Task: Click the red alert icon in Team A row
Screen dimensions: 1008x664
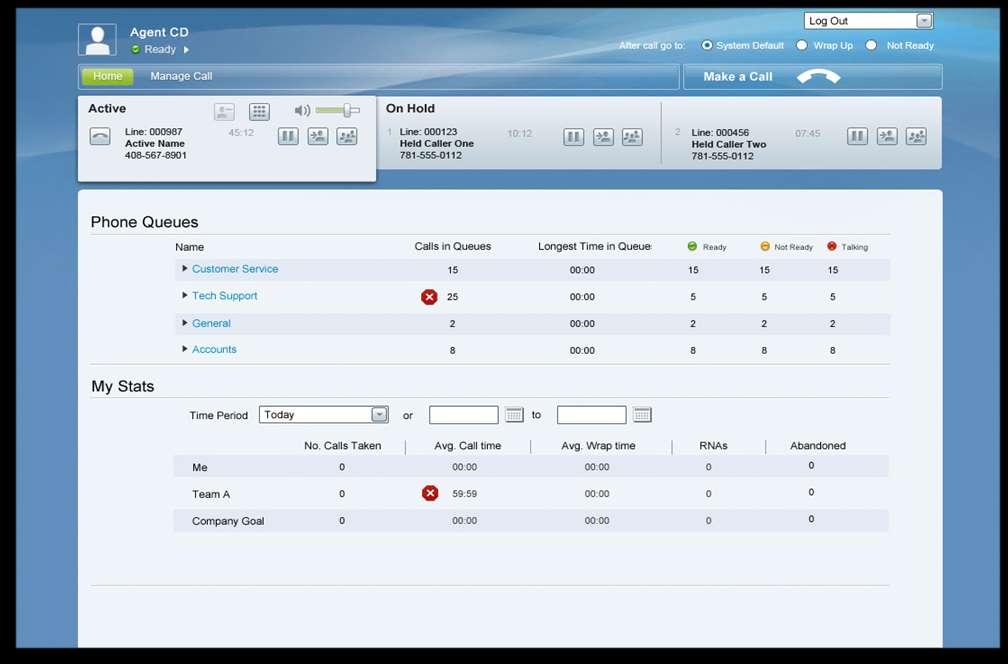Action: [x=430, y=493]
